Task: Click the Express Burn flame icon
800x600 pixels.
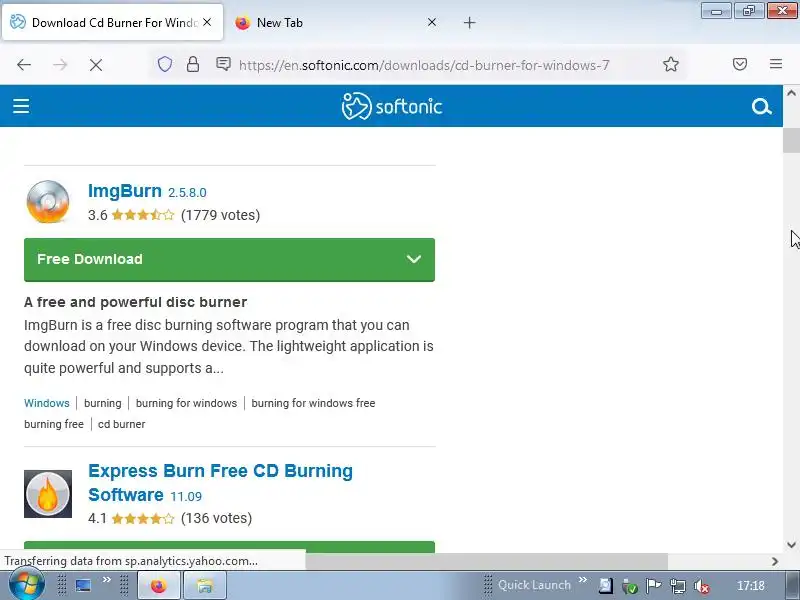Action: [47, 494]
